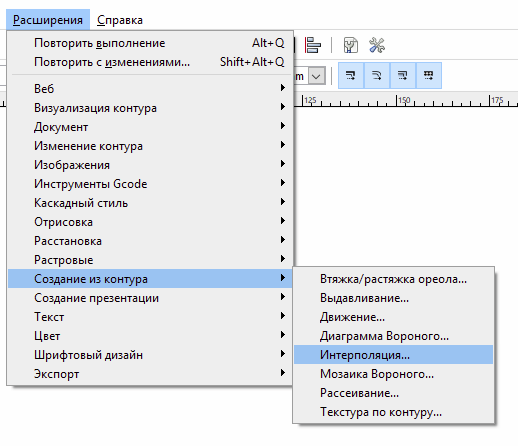Close the Расширения menu bar item

pos(48,20)
